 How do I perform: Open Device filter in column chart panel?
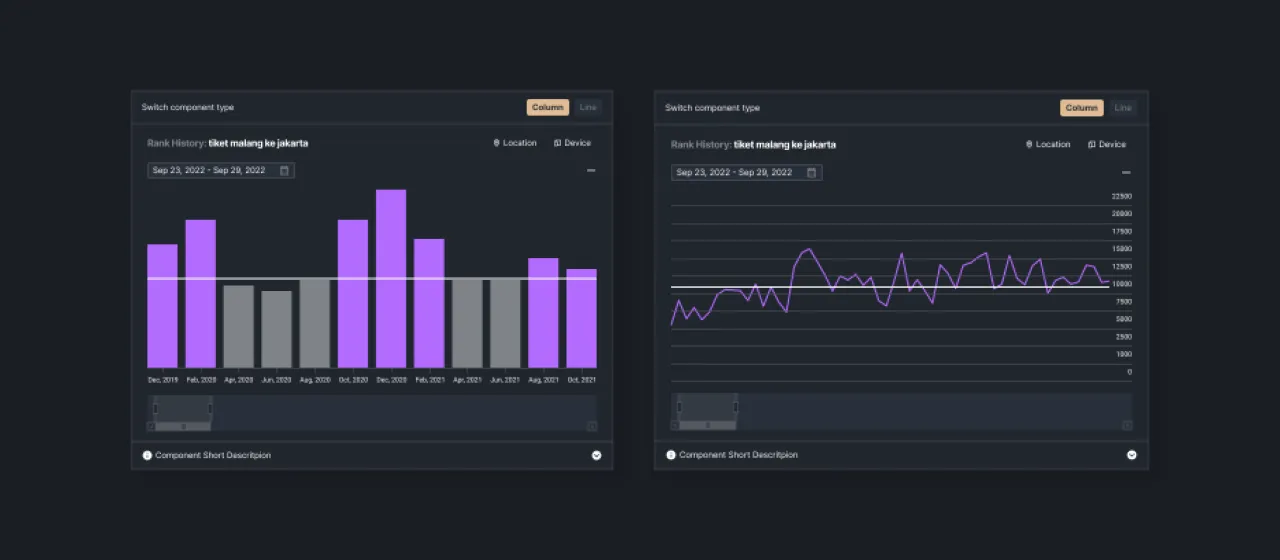[572, 143]
